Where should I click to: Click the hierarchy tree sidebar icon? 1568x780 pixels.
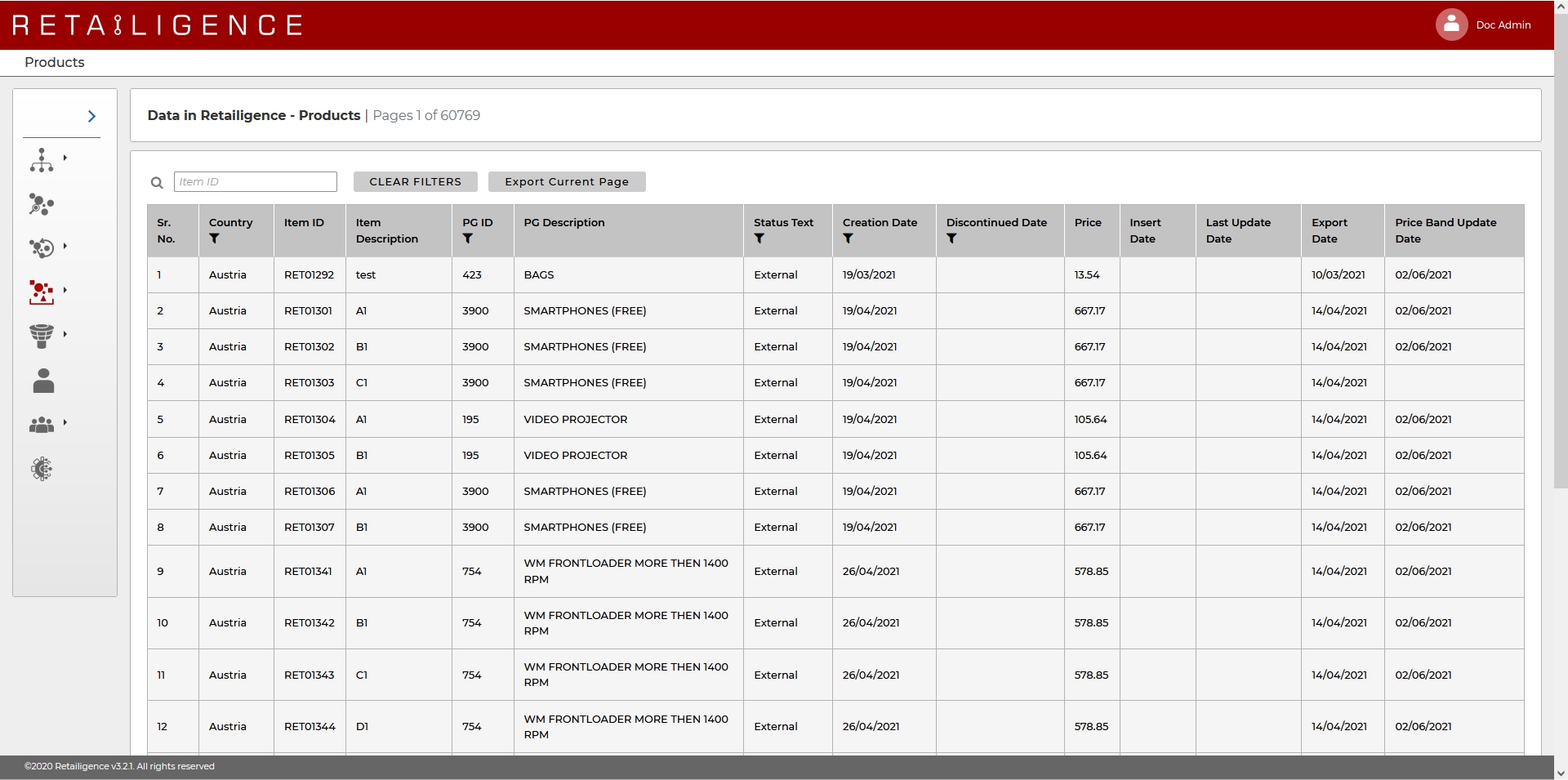point(41,160)
